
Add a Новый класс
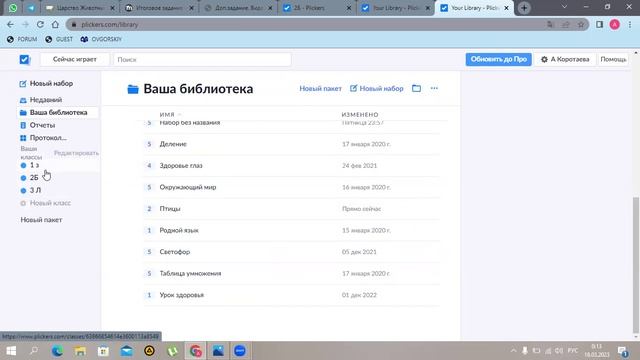(46, 203)
